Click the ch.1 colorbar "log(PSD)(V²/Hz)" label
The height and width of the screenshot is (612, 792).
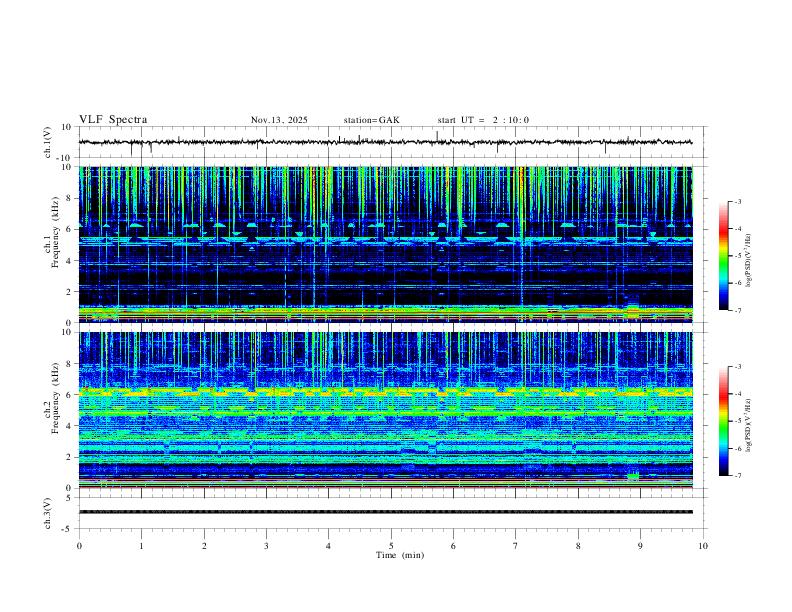coord(749,260)
